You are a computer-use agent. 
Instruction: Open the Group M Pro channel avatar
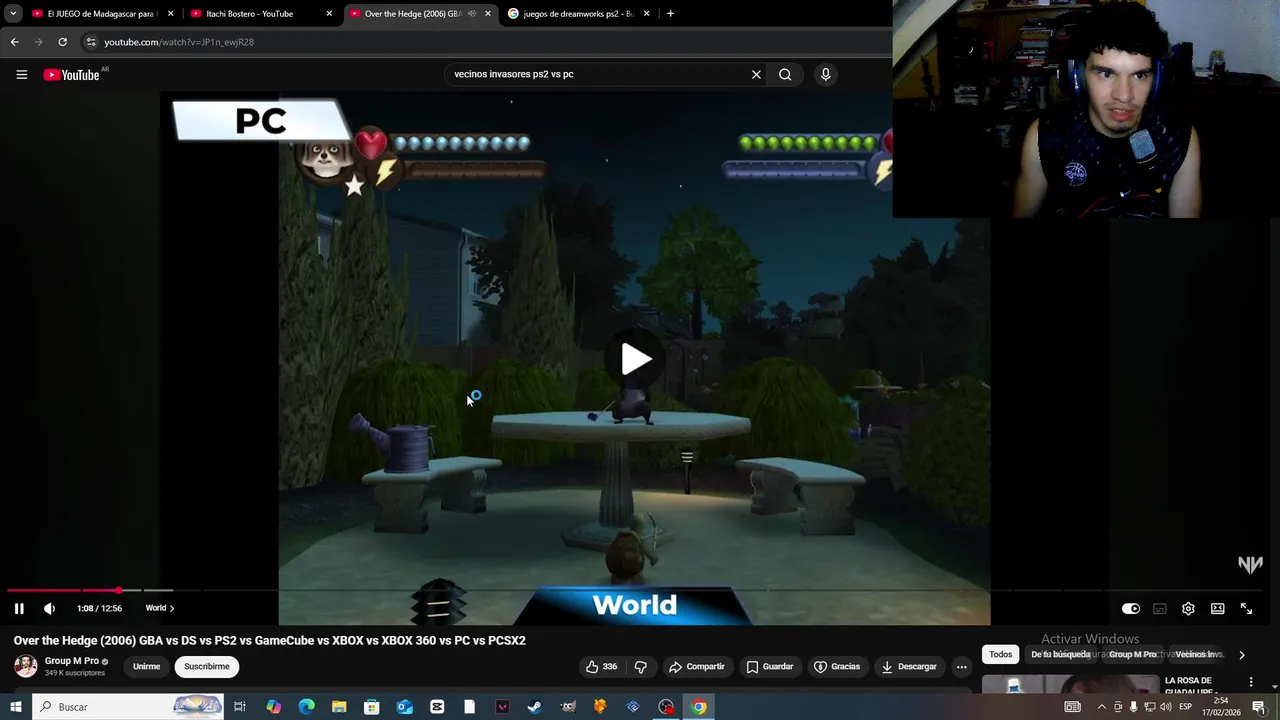tap(26, 666)
